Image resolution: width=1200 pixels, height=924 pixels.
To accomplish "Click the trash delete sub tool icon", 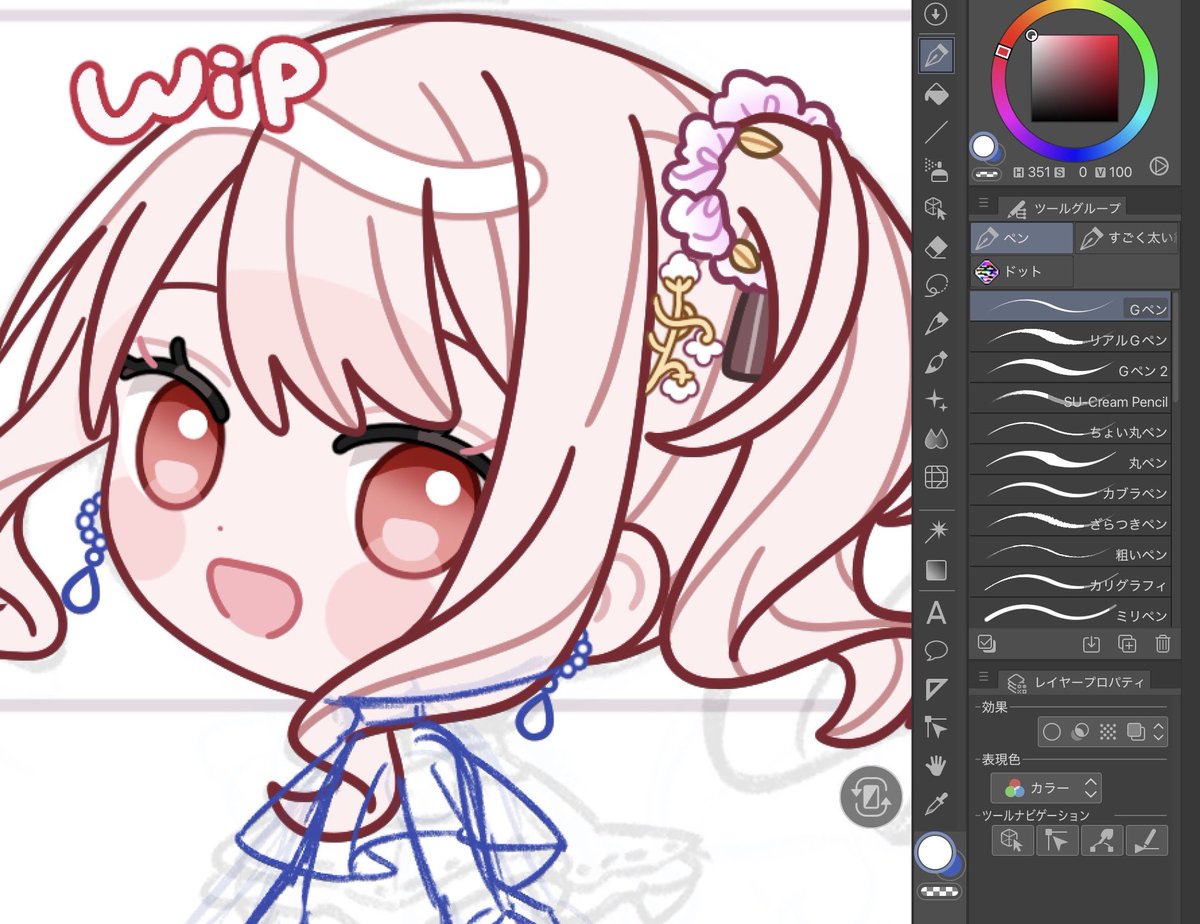I will [1162, 644].
